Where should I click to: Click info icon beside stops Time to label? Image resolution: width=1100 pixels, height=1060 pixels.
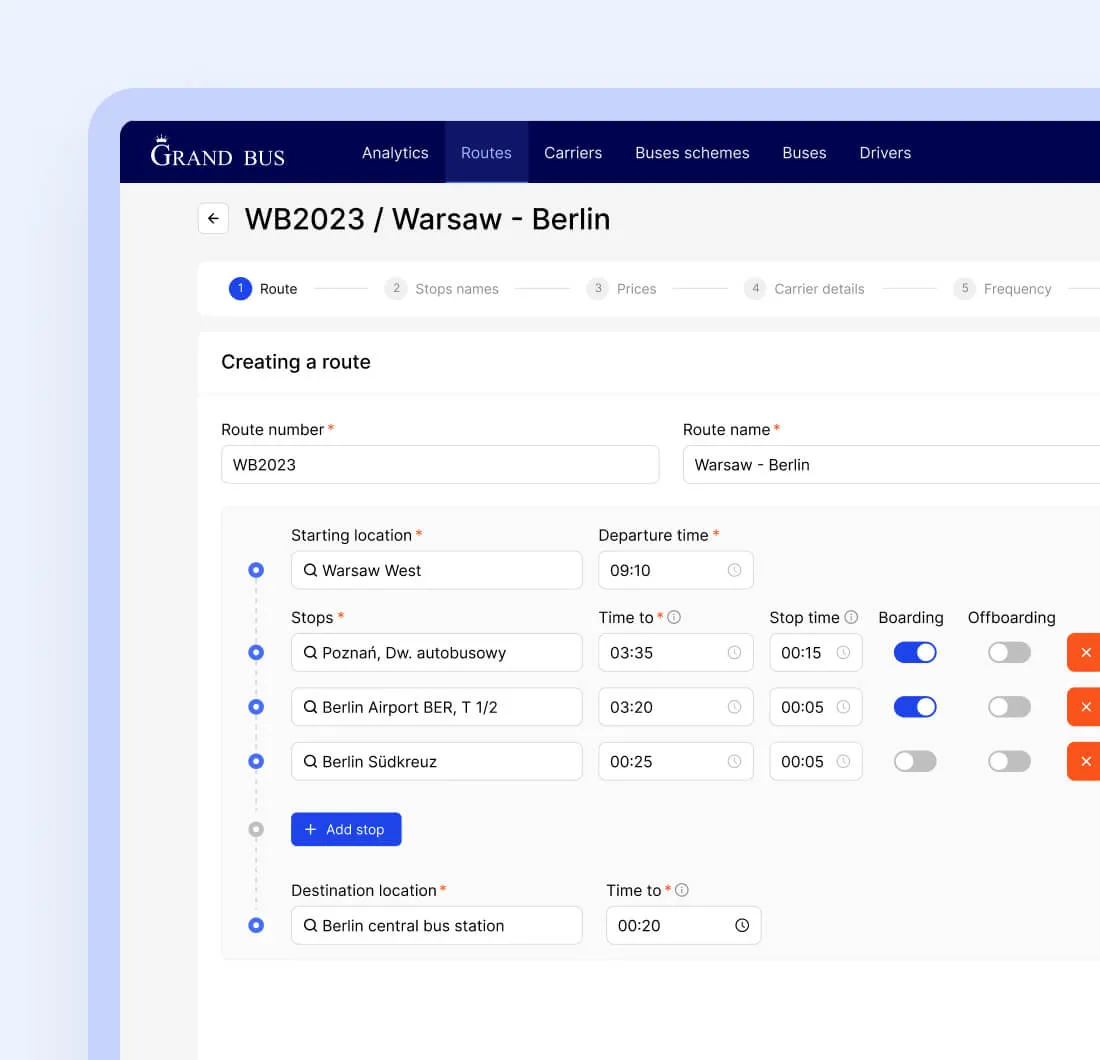[x=673, y=617]
